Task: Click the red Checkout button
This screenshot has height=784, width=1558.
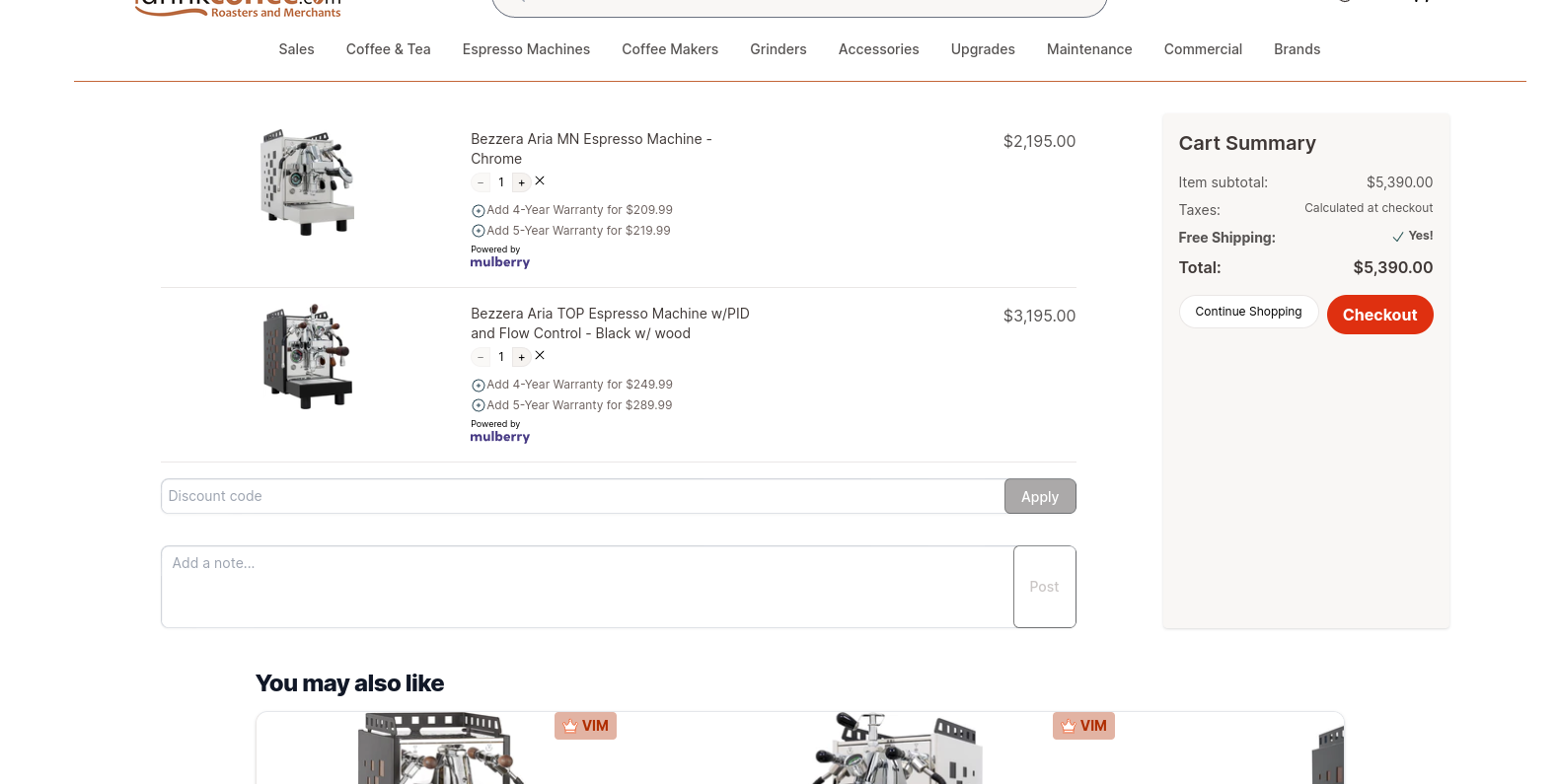Action: 1379,315
